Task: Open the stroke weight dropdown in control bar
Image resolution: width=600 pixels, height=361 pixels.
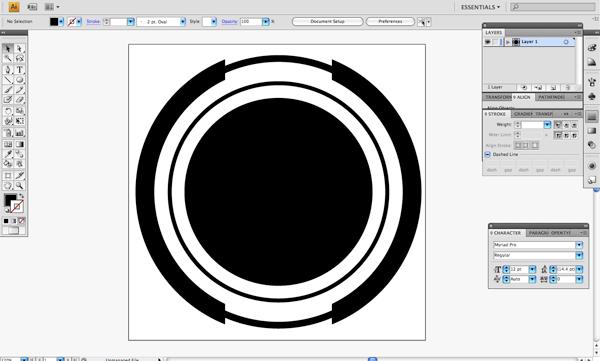Action: pos(130,21)
